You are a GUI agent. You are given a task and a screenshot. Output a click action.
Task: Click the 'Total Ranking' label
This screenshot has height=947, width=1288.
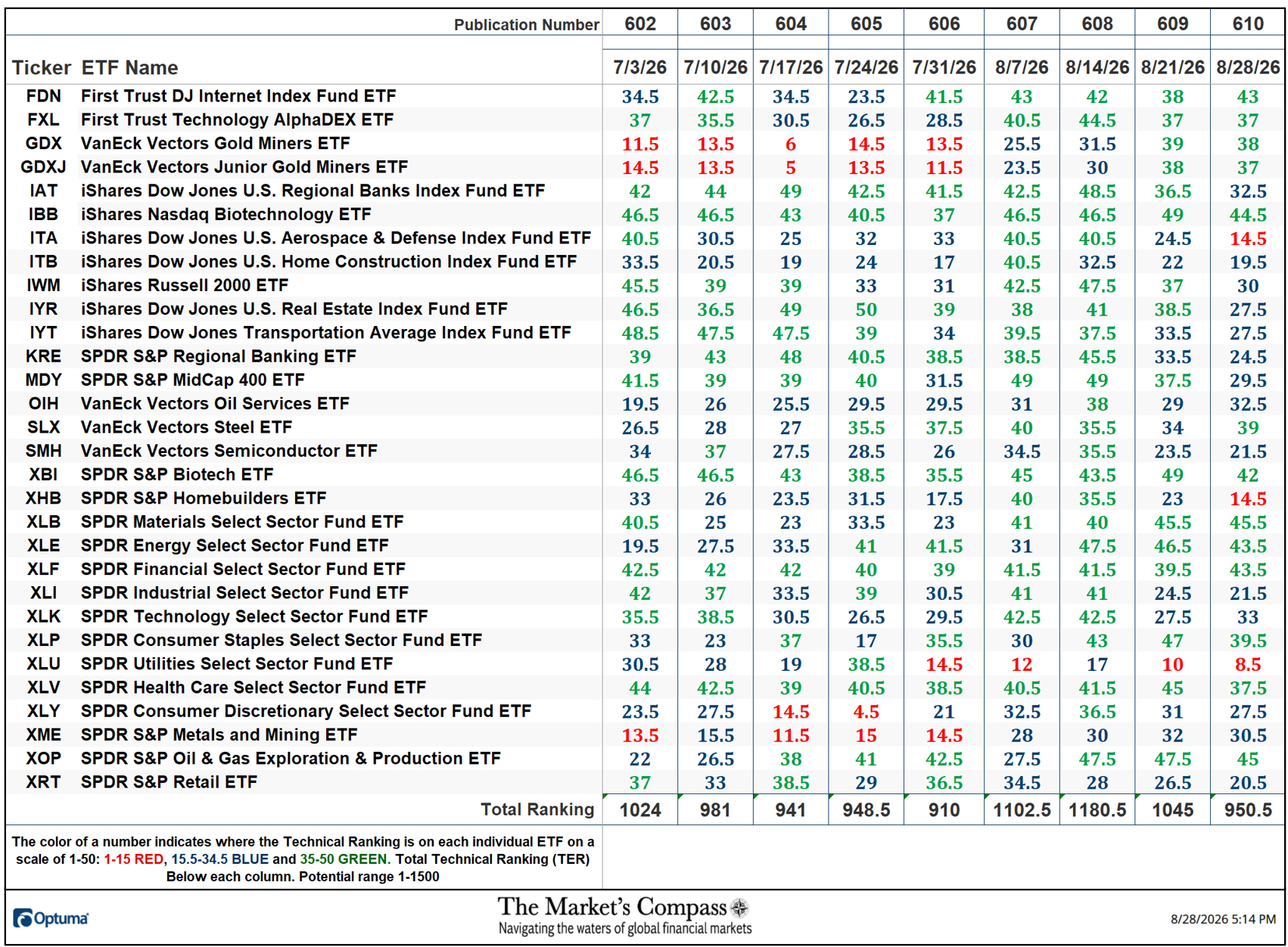537,809
